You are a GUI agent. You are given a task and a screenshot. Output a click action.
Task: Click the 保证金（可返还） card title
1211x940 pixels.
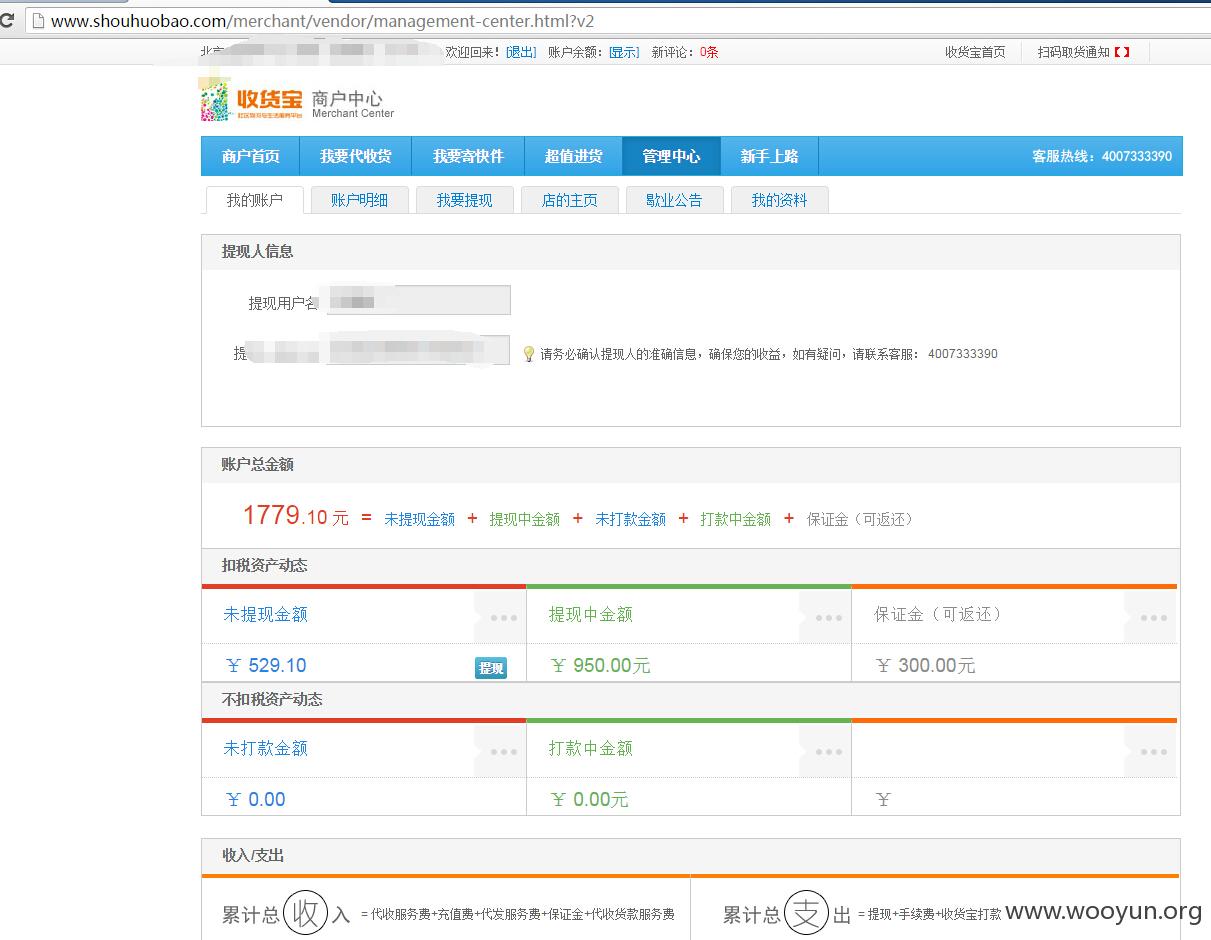click(x=938, y=614)
